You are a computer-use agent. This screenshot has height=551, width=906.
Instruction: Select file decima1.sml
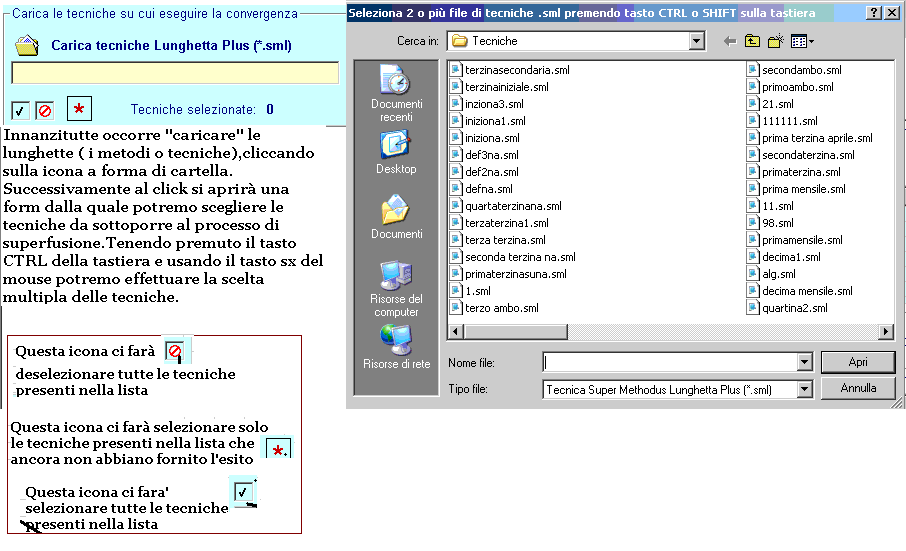784,257
